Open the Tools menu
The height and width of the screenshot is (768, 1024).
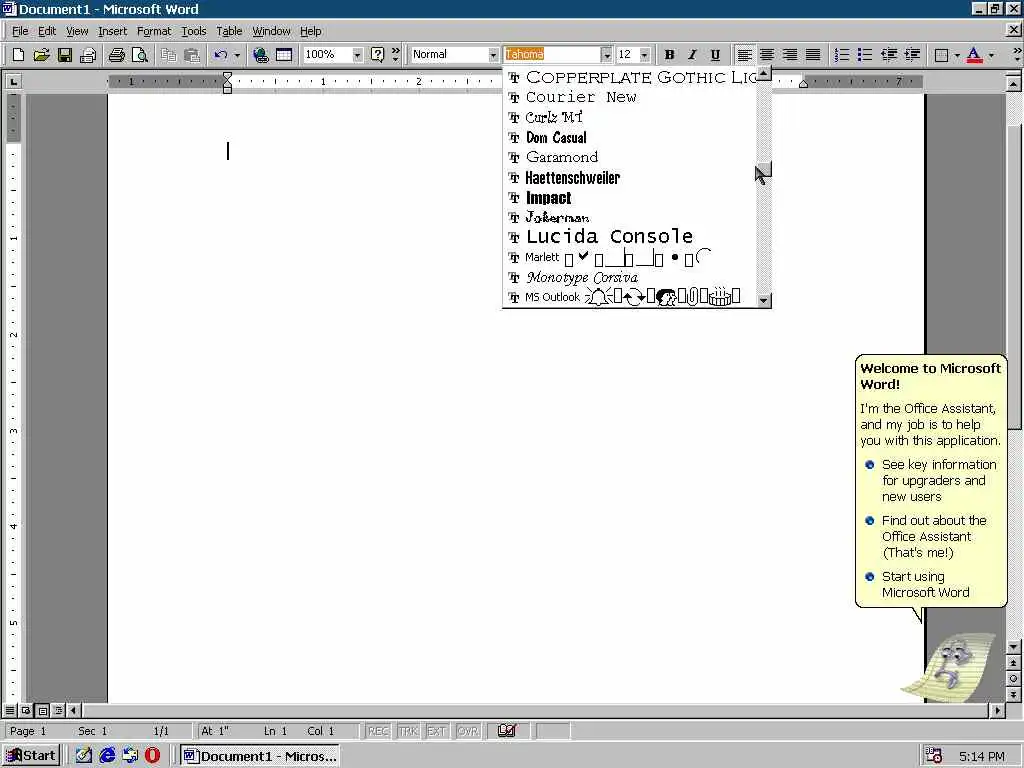[x=193, y=31]
